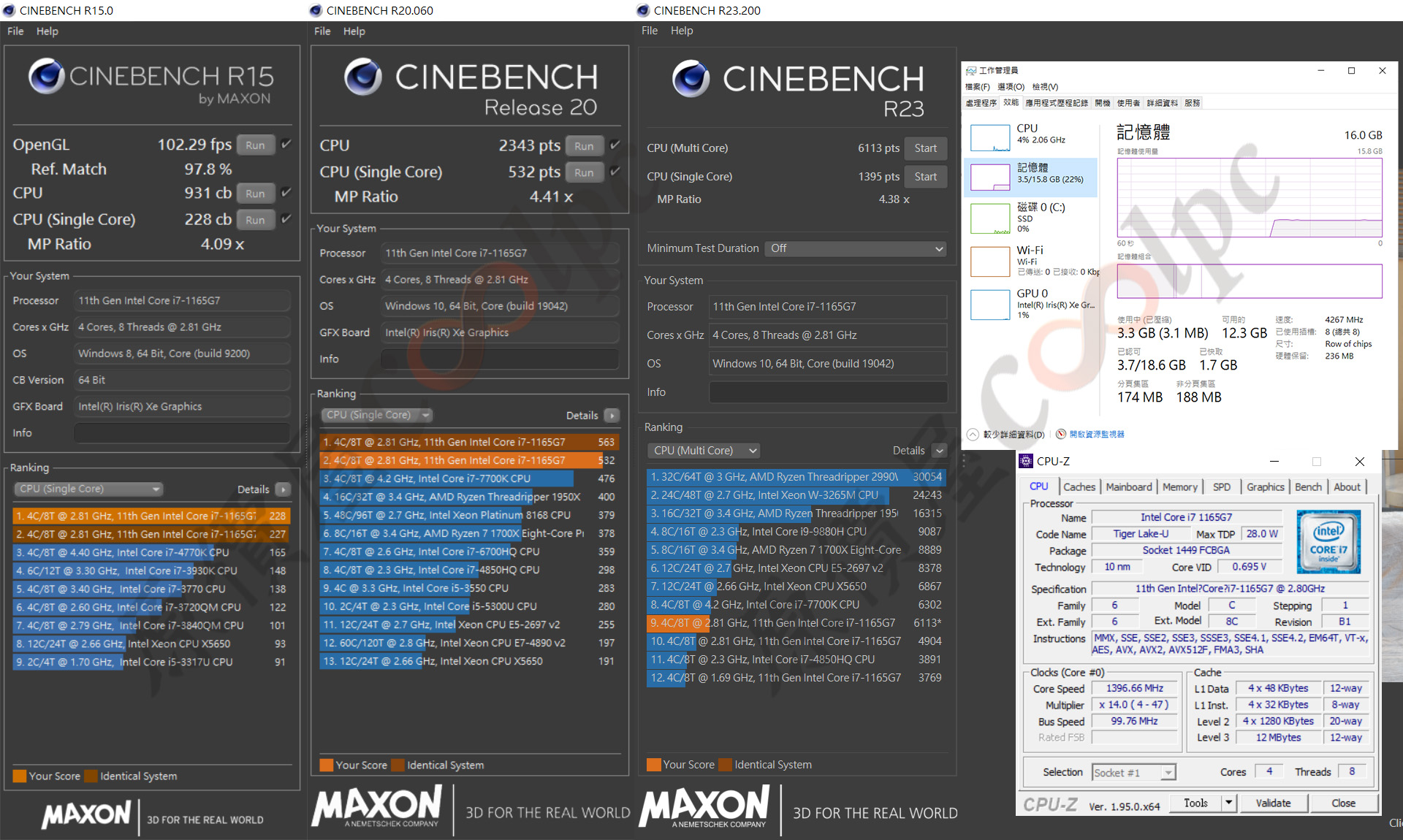Image resolution: width=1403 pixels, height=840 pixels.
Task: Click Your Score orange swatch in R23
Action: 654,765
